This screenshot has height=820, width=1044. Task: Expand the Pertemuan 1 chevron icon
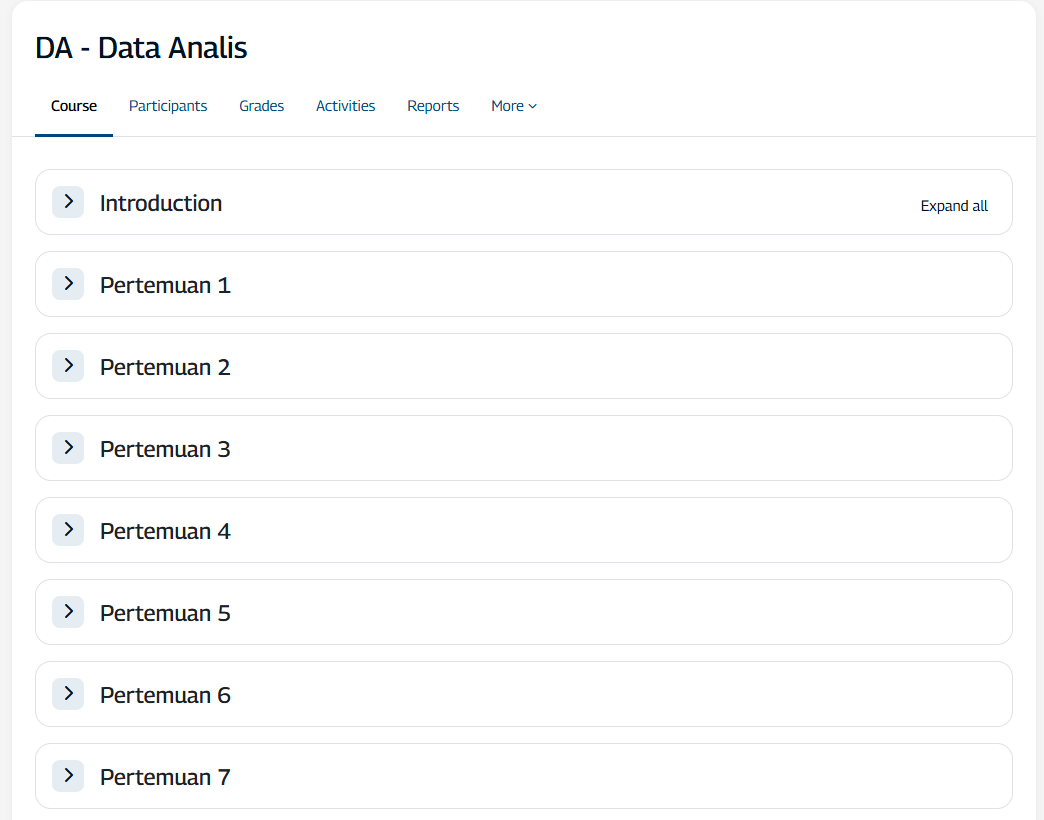[x=68, y=284]
